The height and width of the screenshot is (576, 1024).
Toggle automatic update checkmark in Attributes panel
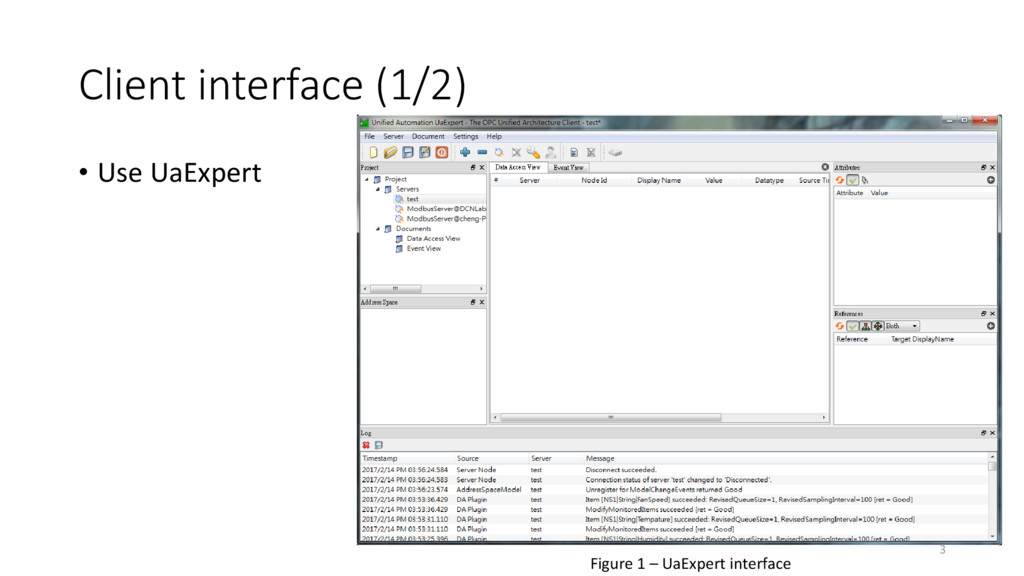click(852, 180)
